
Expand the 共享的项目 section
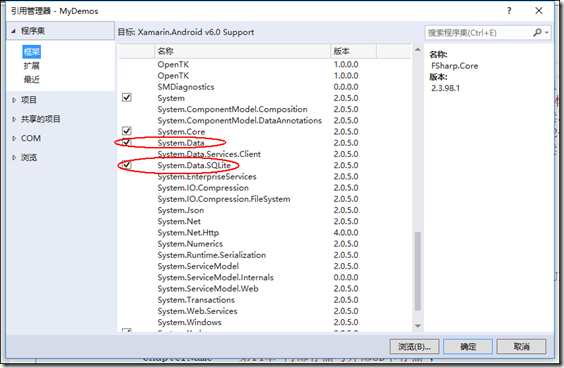(14, 119)
